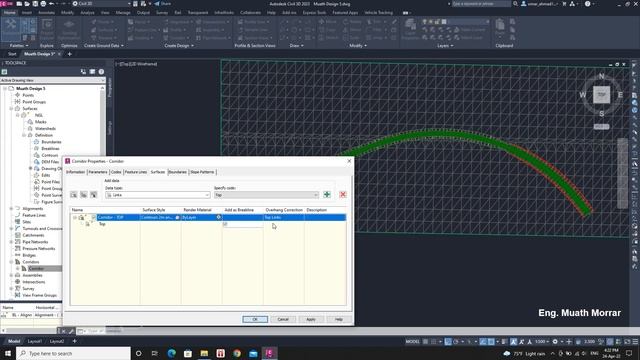
Task: Switch to the Information tab
Action: [x=76, y=172]
